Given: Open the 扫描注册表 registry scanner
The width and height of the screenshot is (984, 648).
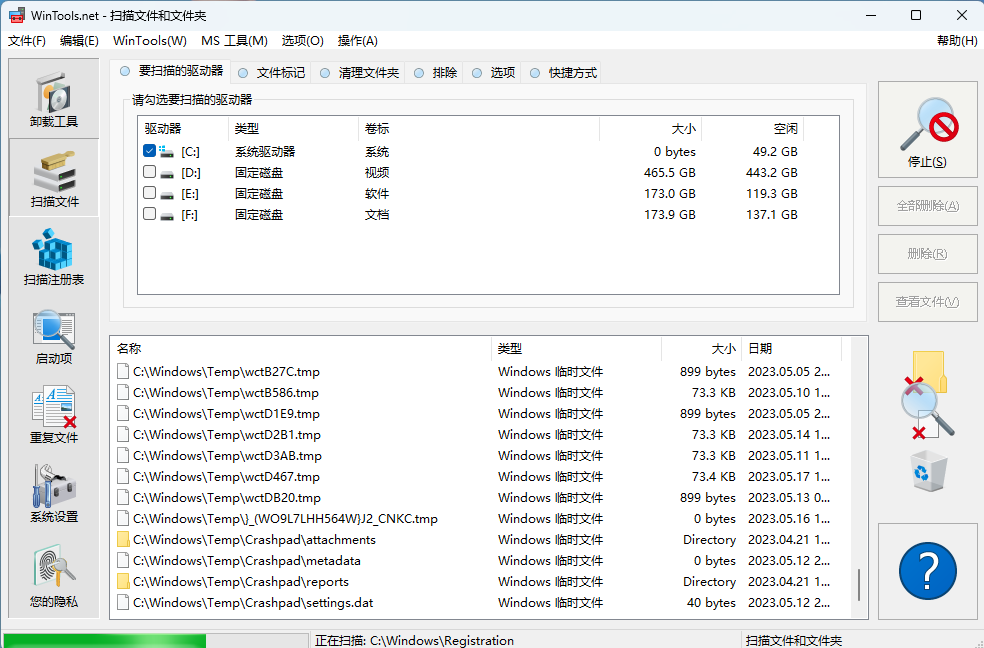Looking at the screenshot, I should (54, 257).
